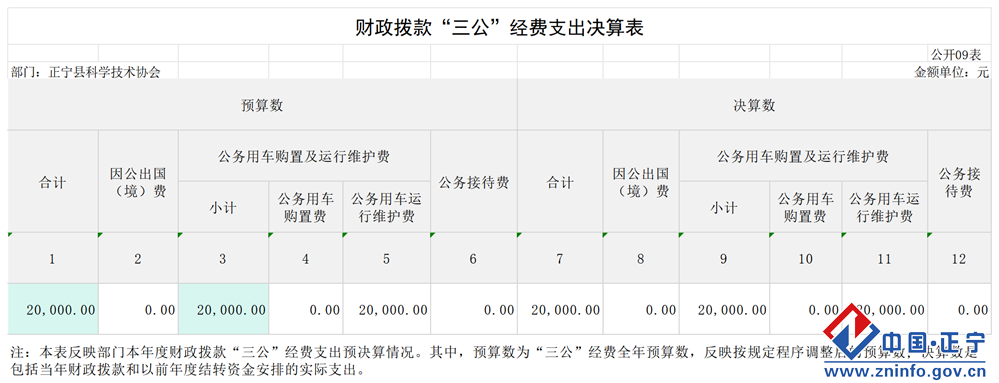Select 公务用车购置及运行维护费 header under 决算数
This screenshot has height=383, width=999.
click(x=803, y=156)
